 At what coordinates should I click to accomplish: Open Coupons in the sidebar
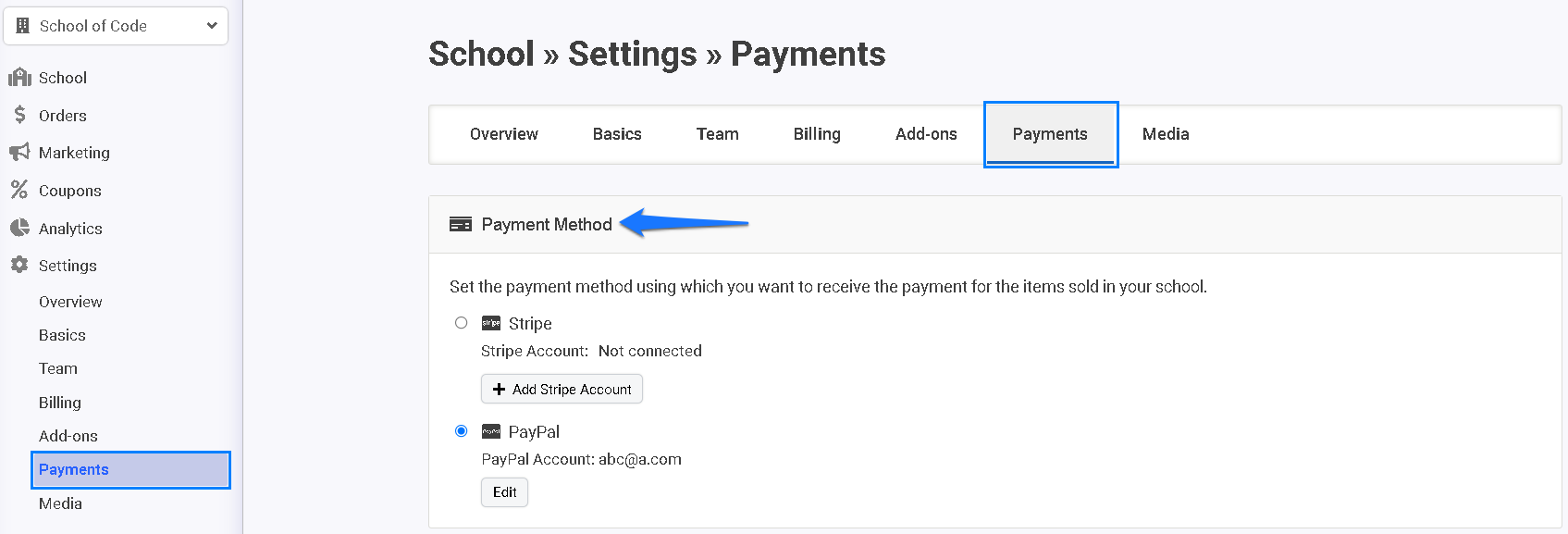[x=70, y=191]
